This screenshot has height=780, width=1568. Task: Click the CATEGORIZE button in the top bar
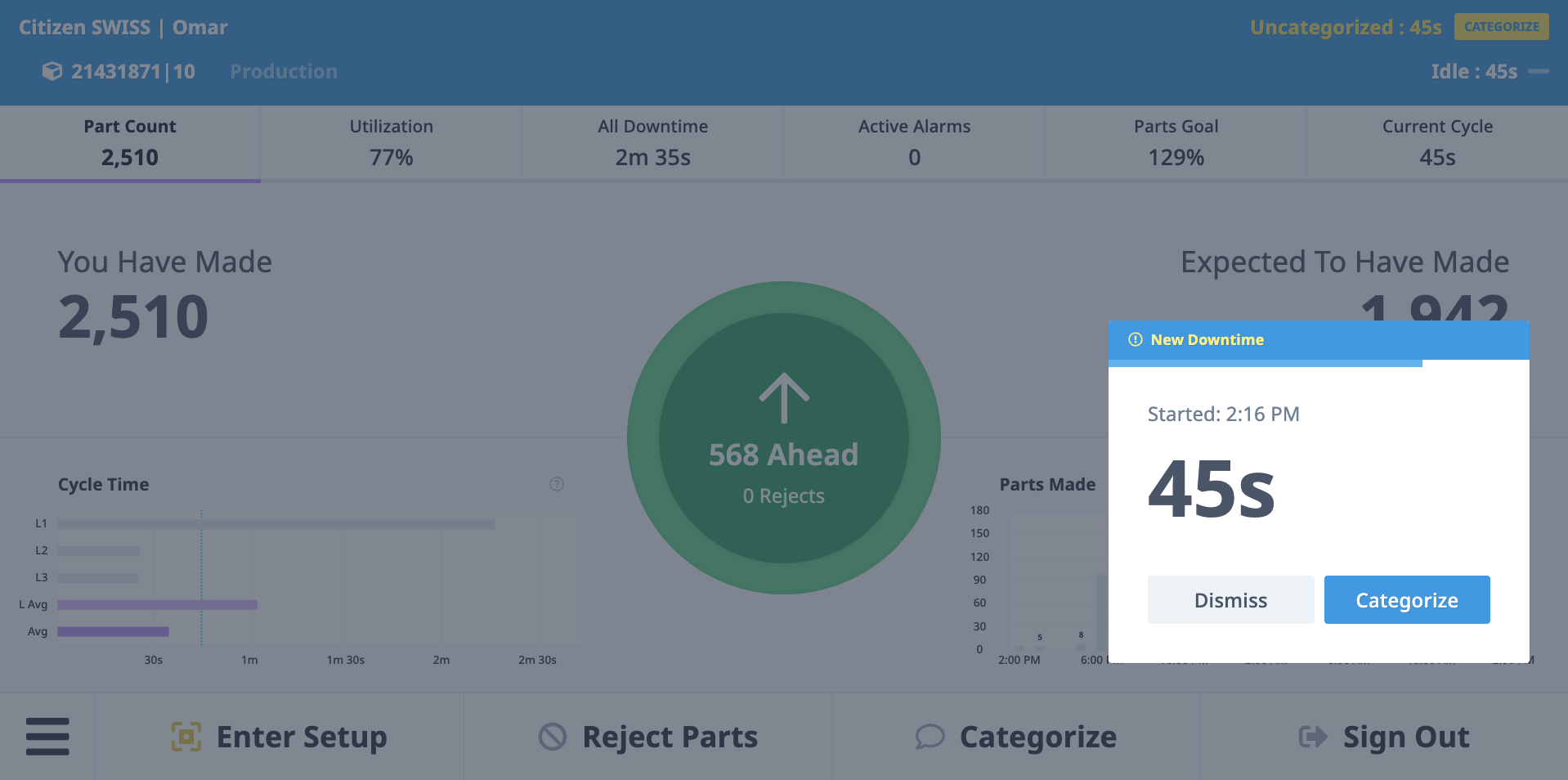1501,26
